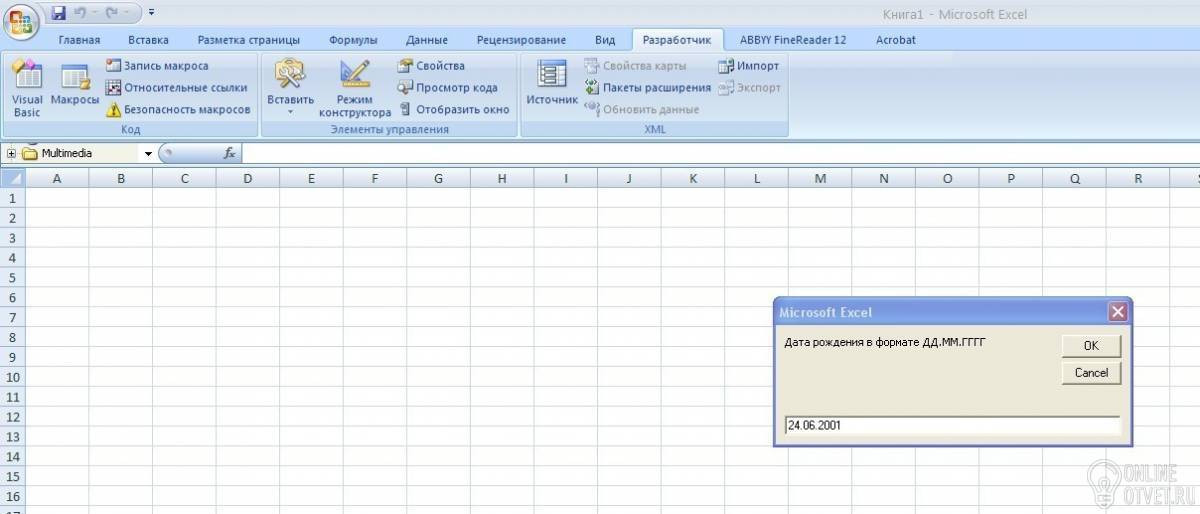Image resolution: width=1200 pixels, height=514 pixels.
Task: Click Пакеты расширения
Action: [648, 87]
